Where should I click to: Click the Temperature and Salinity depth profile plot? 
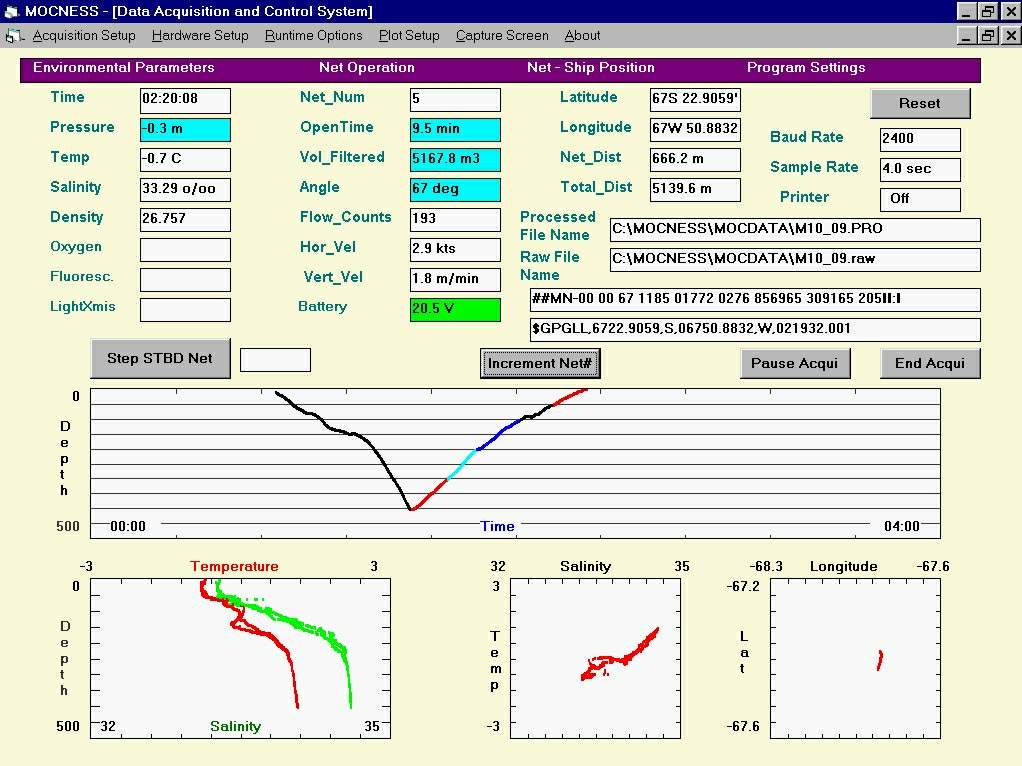(x=241, y=658)
